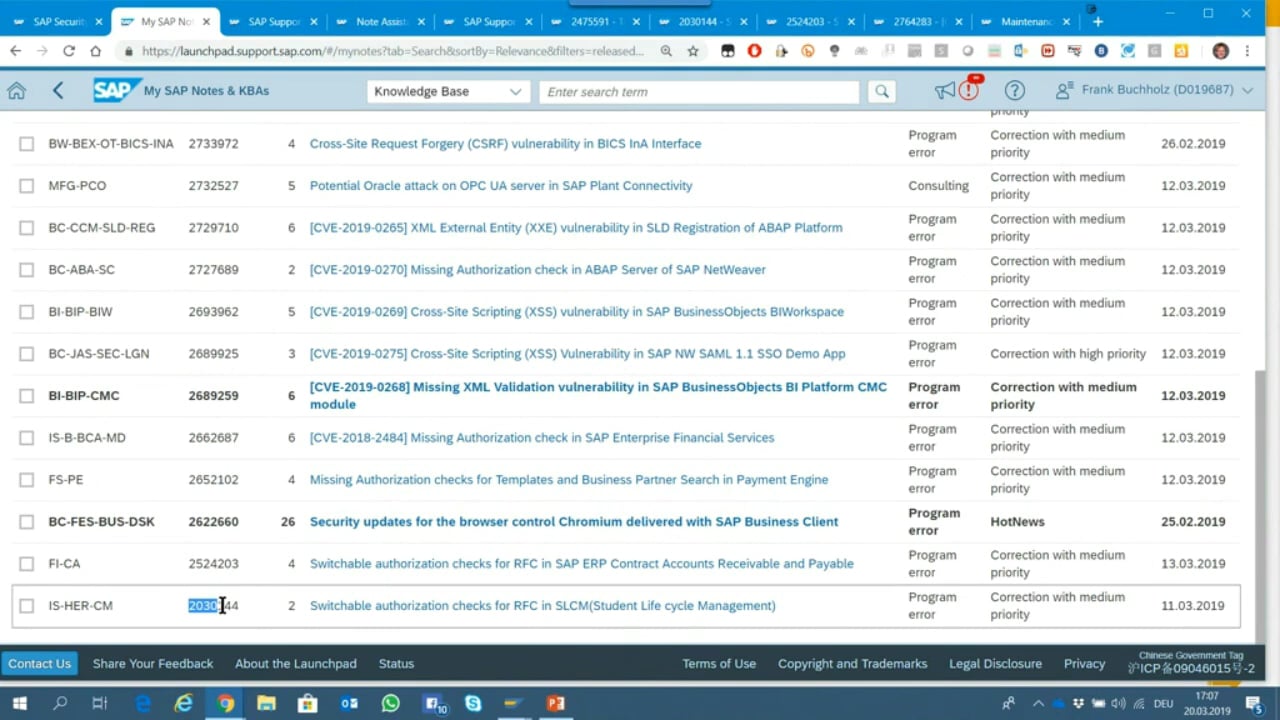Open the Chromium security updates note

(574, 522)
